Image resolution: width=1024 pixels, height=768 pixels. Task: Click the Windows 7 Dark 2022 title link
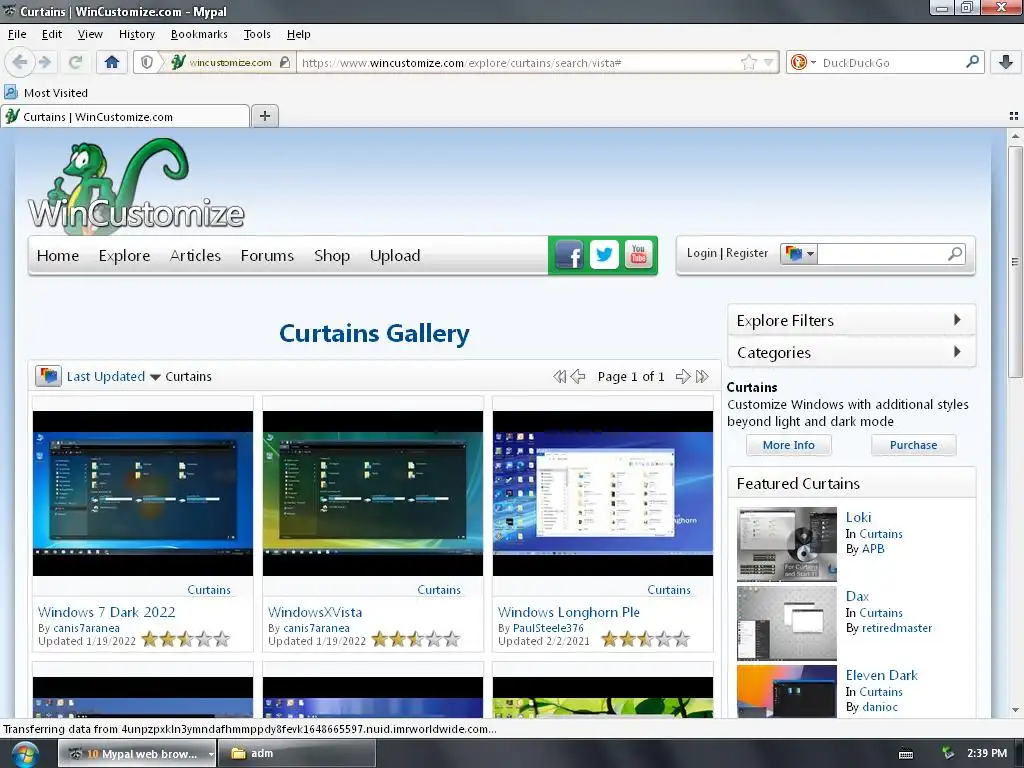[x=106, y=612]
